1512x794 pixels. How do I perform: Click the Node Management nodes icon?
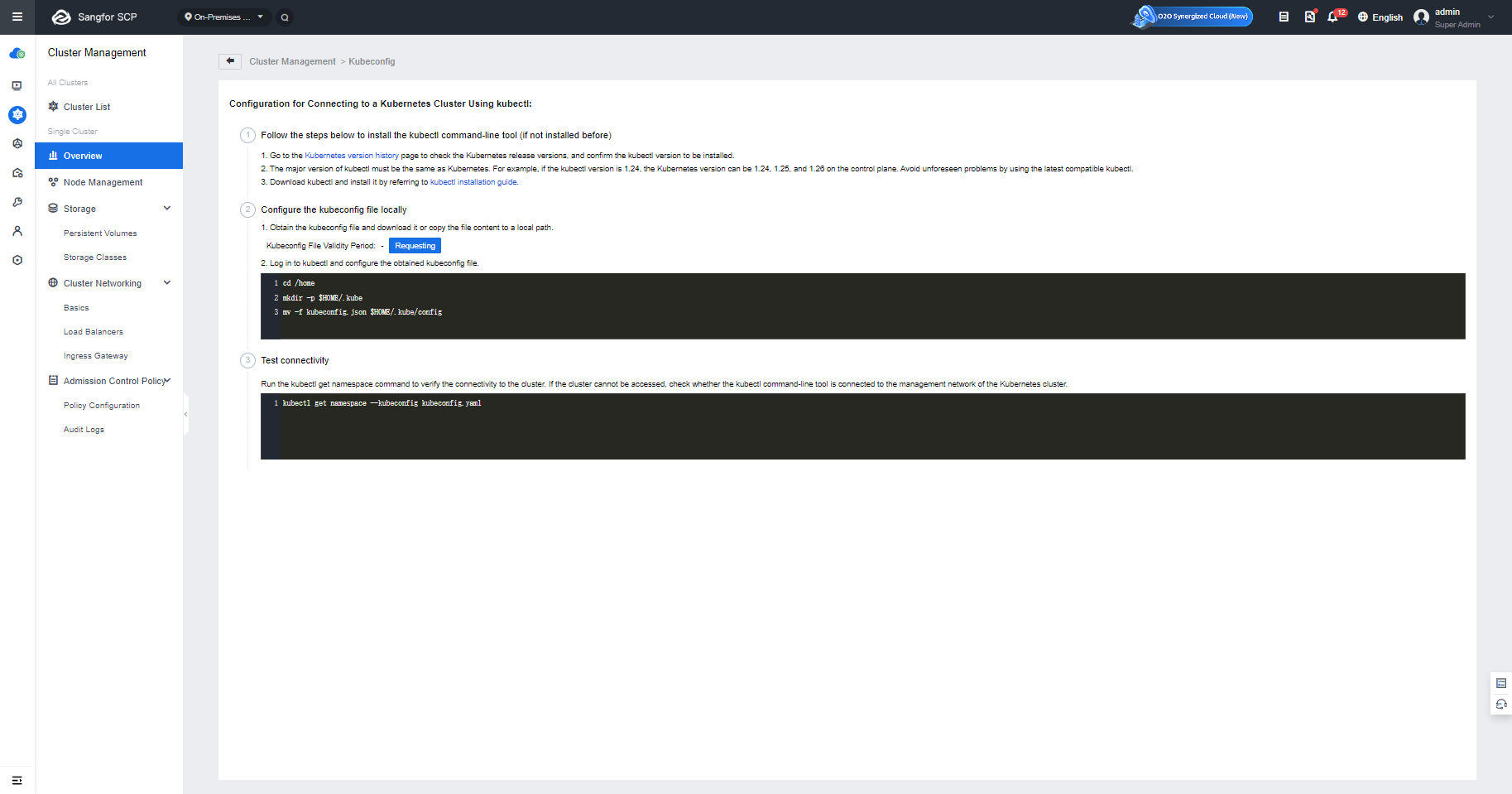click(x=54, y=182)
